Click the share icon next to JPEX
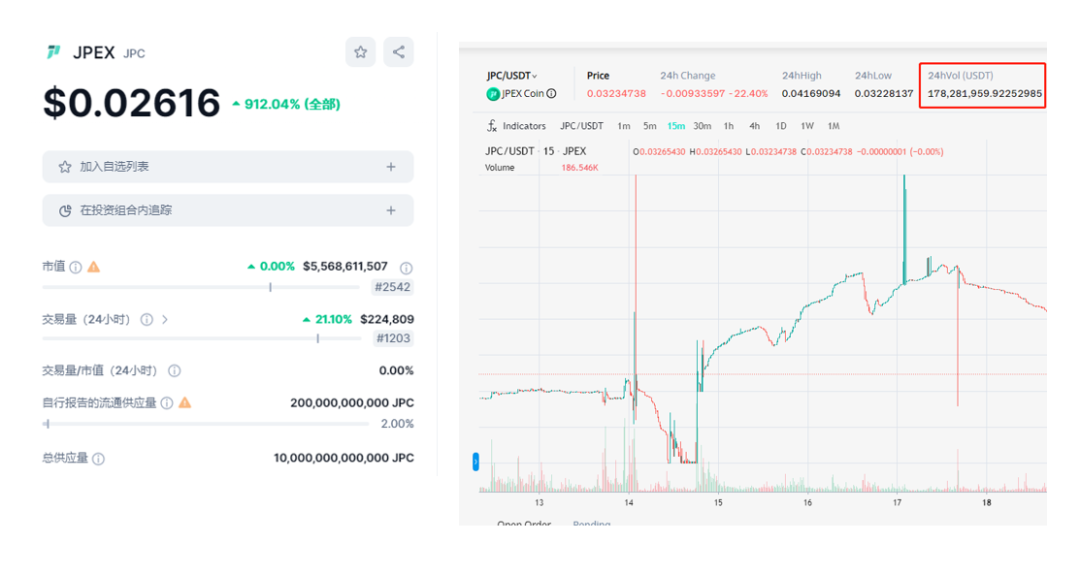1080x575 pixels. pyautogui.click(x=398, y=52)
